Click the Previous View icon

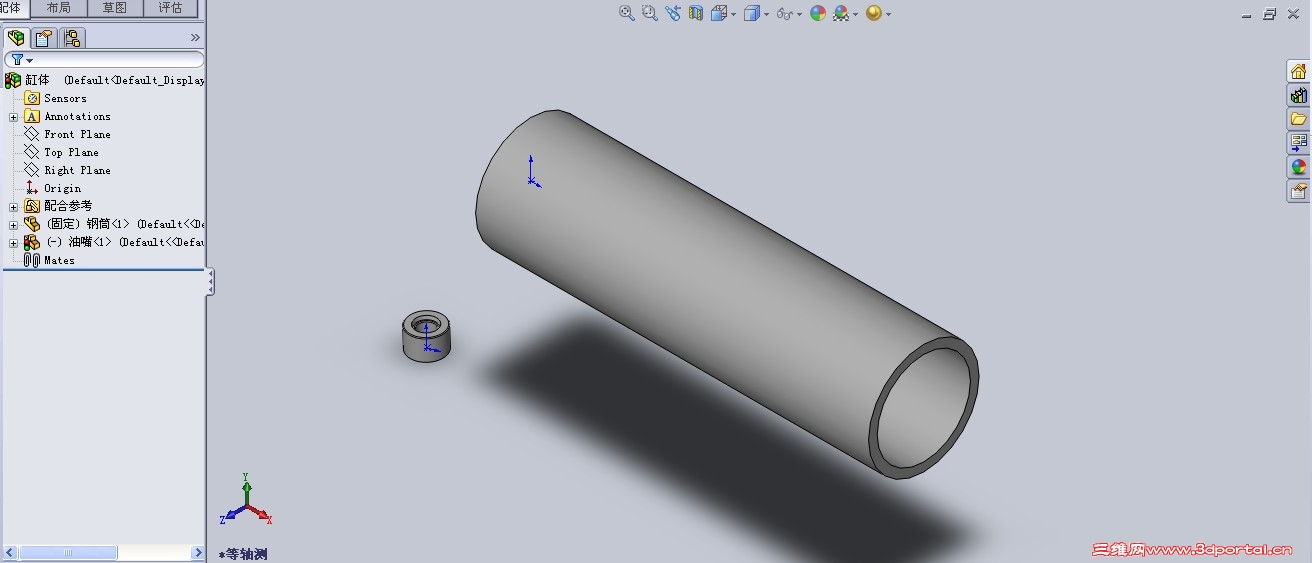pyautogui.click(x=672, y=13)
